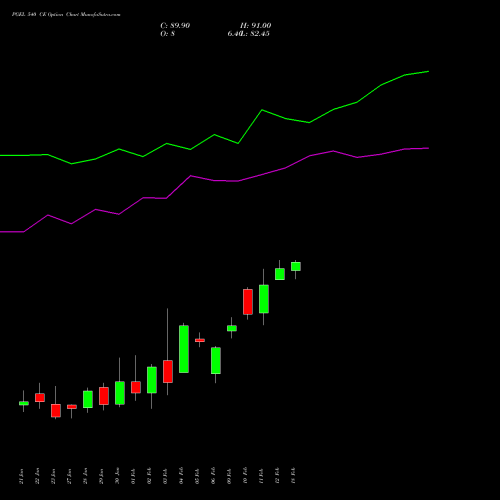Click the thin red candle above 05 Feb
The width and height of the screenshot is (500, 500).
click(x=200, y=340)
